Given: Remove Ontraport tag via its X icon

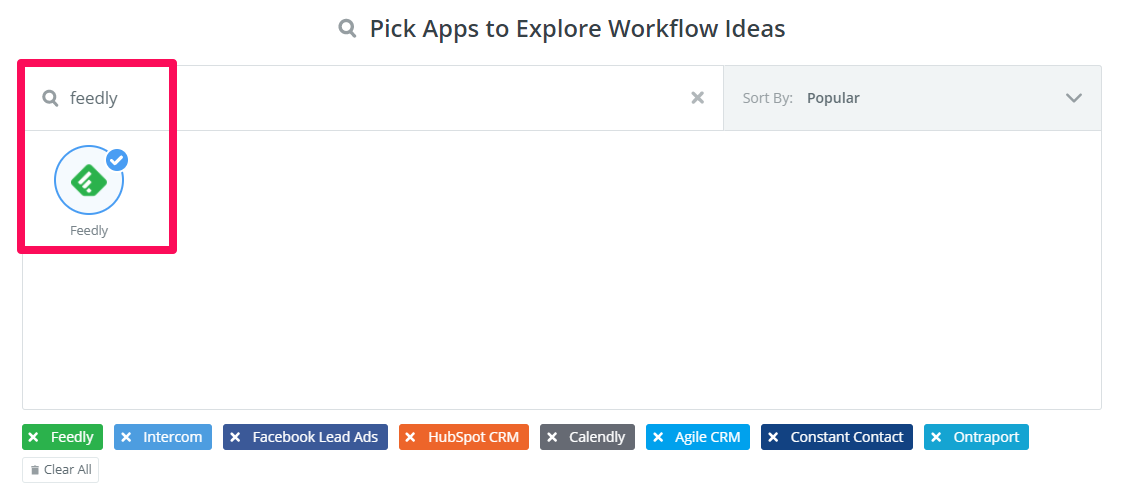Looking at the screenshot, I should [x=936, y=437].
